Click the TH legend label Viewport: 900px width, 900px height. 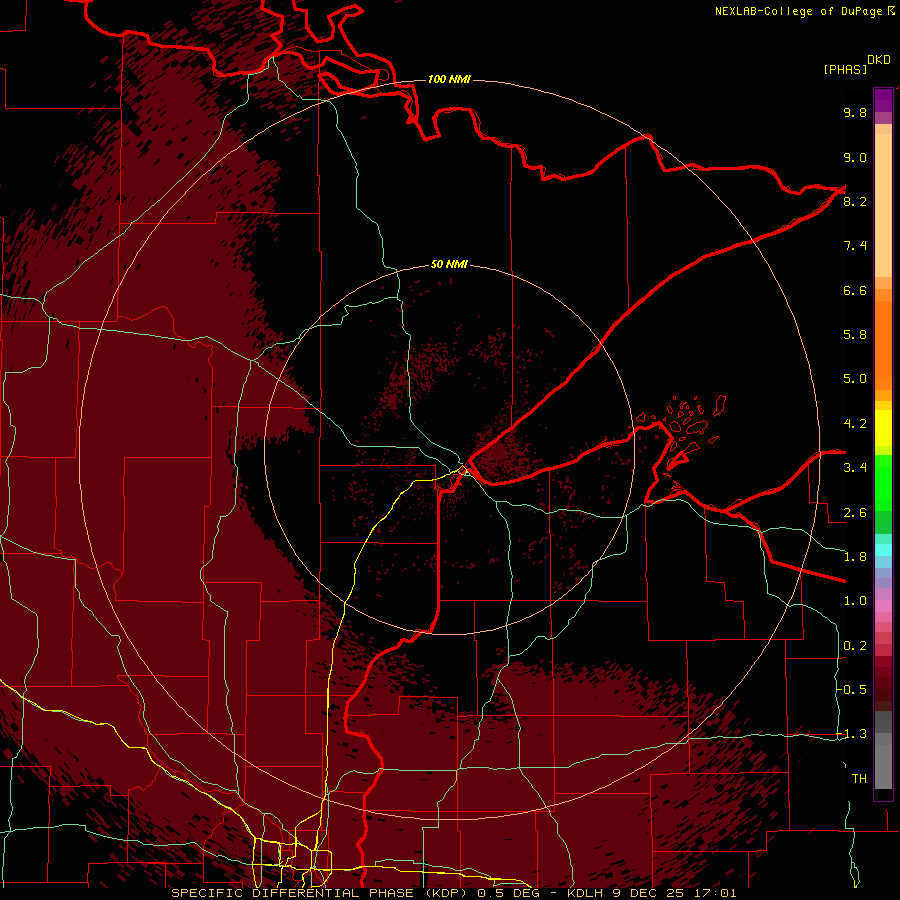click(x=859, y=779)
